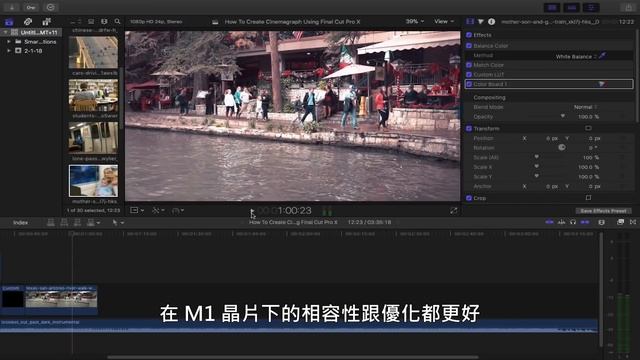Click the Crop onscreen controls icon

[x=588, y=198]
